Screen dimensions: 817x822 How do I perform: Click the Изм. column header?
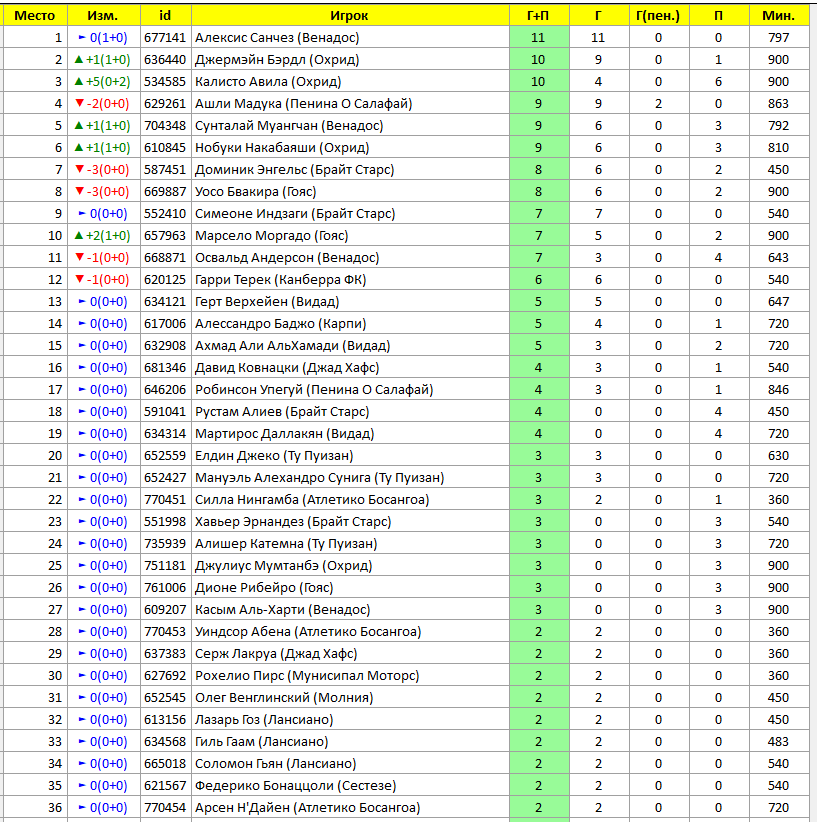coord(104,16)
